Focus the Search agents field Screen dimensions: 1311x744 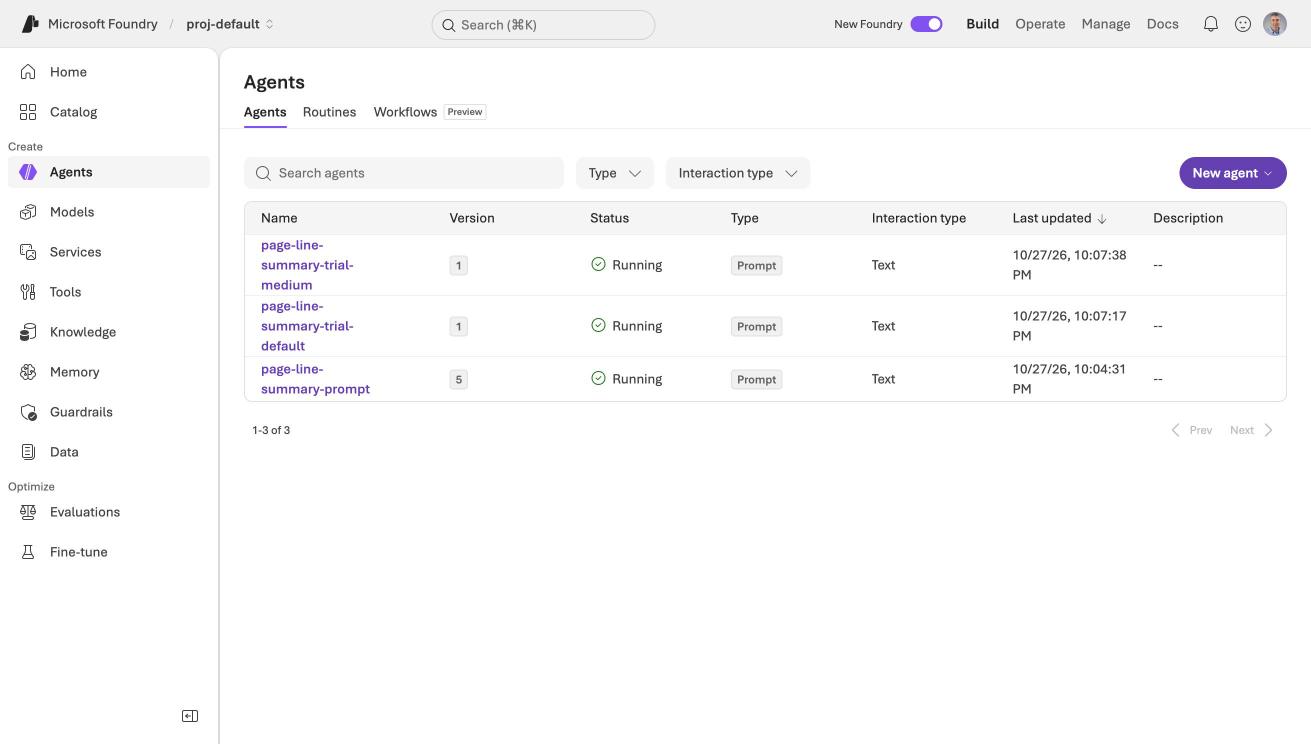[x=404, y=173]
